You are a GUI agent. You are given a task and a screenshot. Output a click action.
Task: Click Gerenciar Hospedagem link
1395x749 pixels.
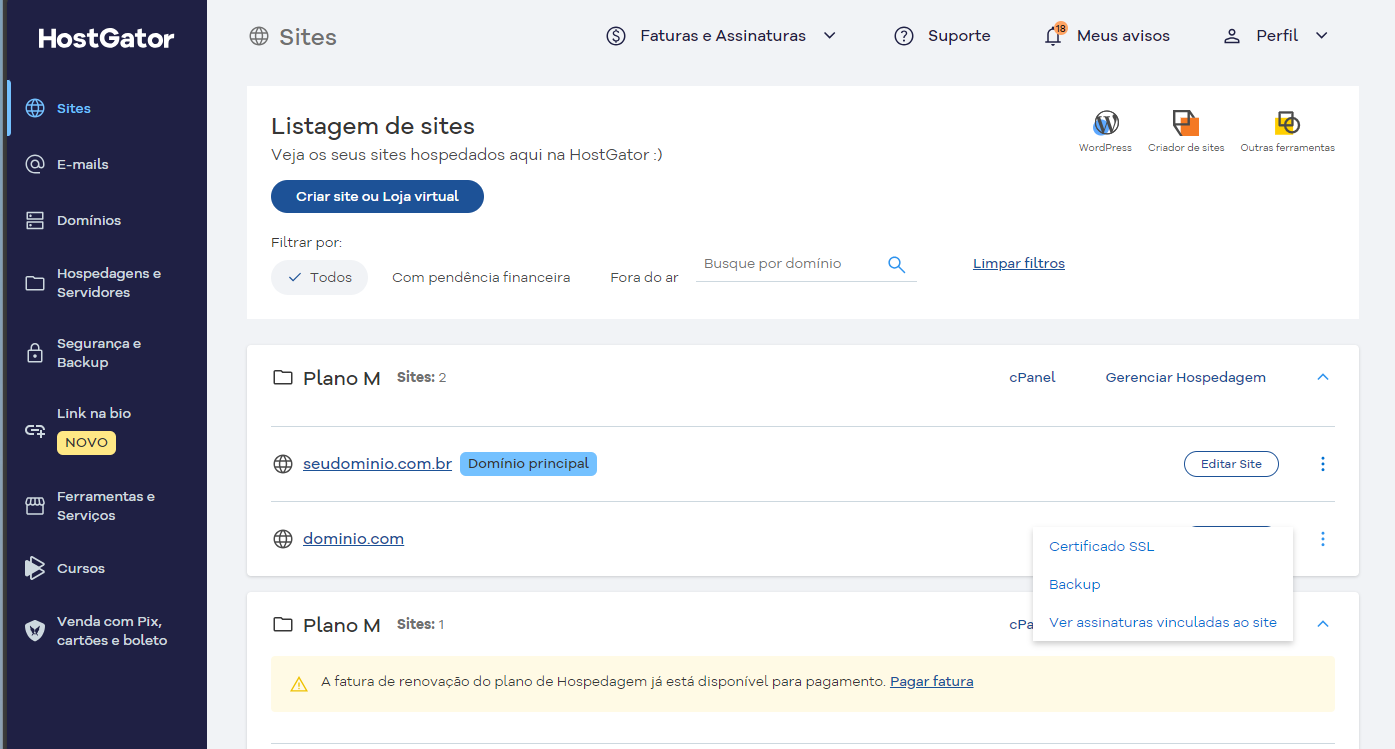coord(1186,378)
